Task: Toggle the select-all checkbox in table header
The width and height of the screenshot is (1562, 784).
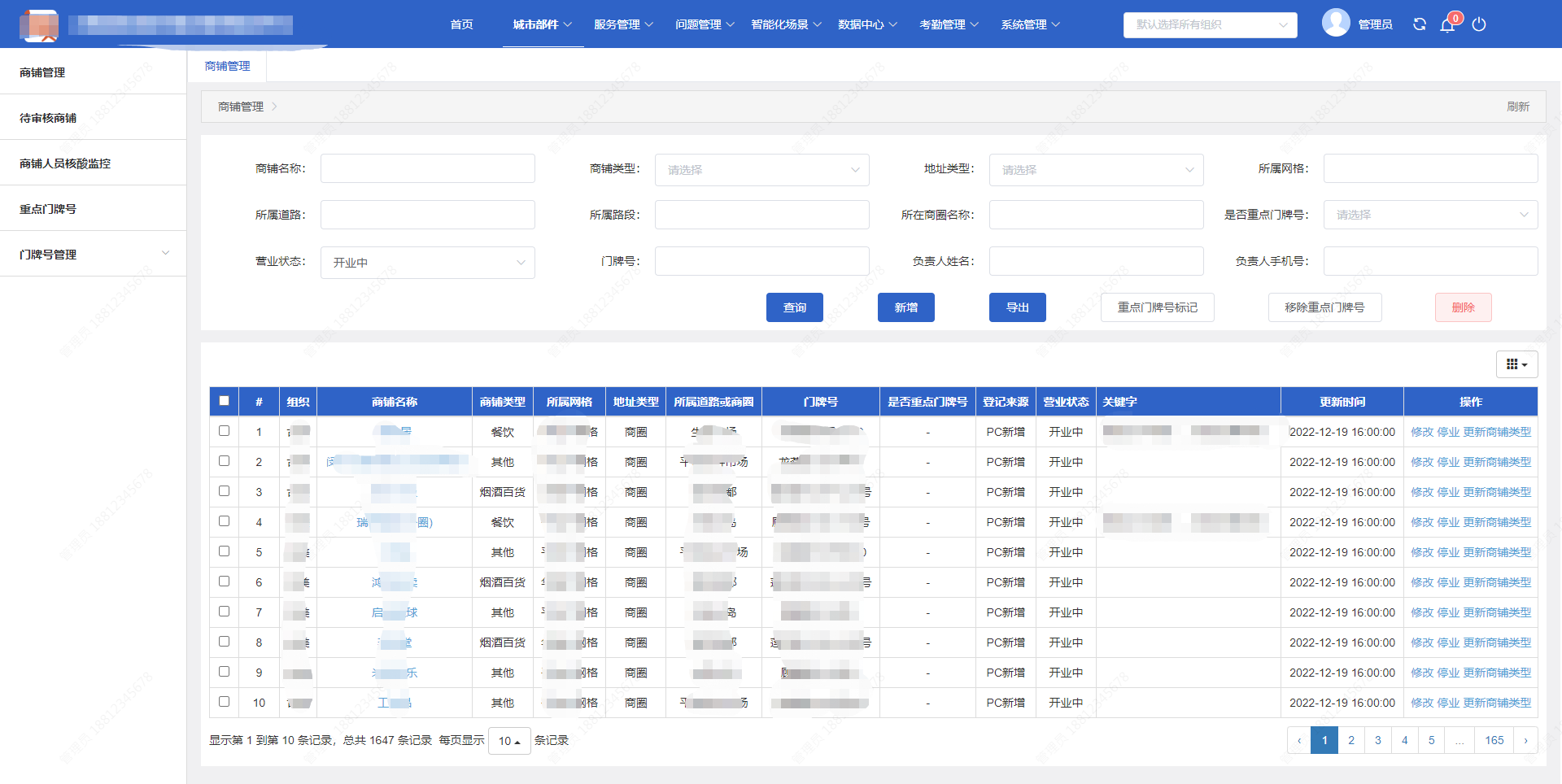Action: [x=225, y=400]
